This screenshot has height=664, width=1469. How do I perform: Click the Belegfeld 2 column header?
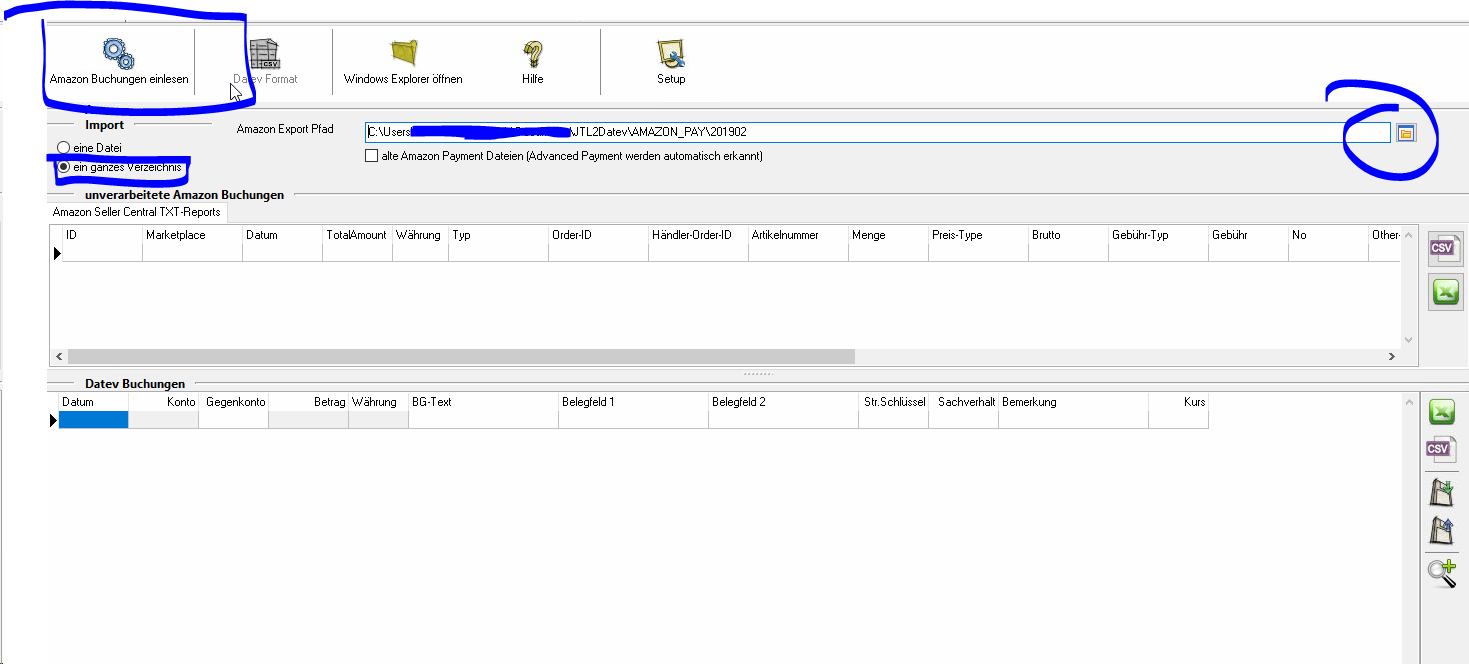coord(784,402)
